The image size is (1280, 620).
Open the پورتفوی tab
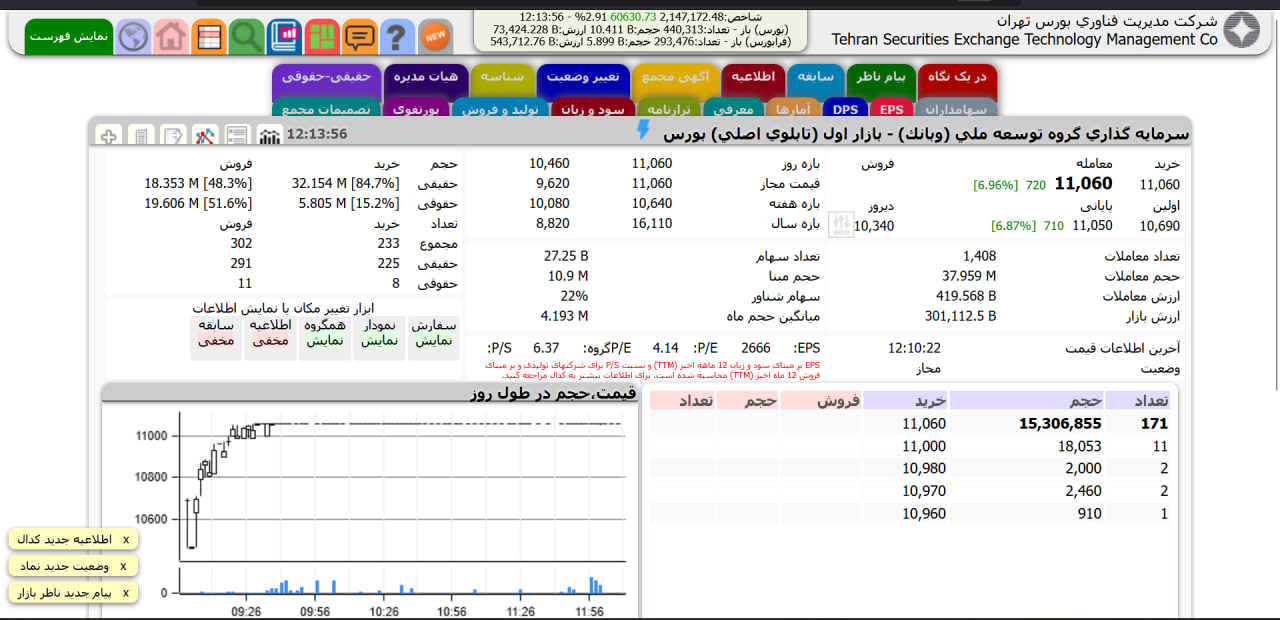(x=417, y=109)
